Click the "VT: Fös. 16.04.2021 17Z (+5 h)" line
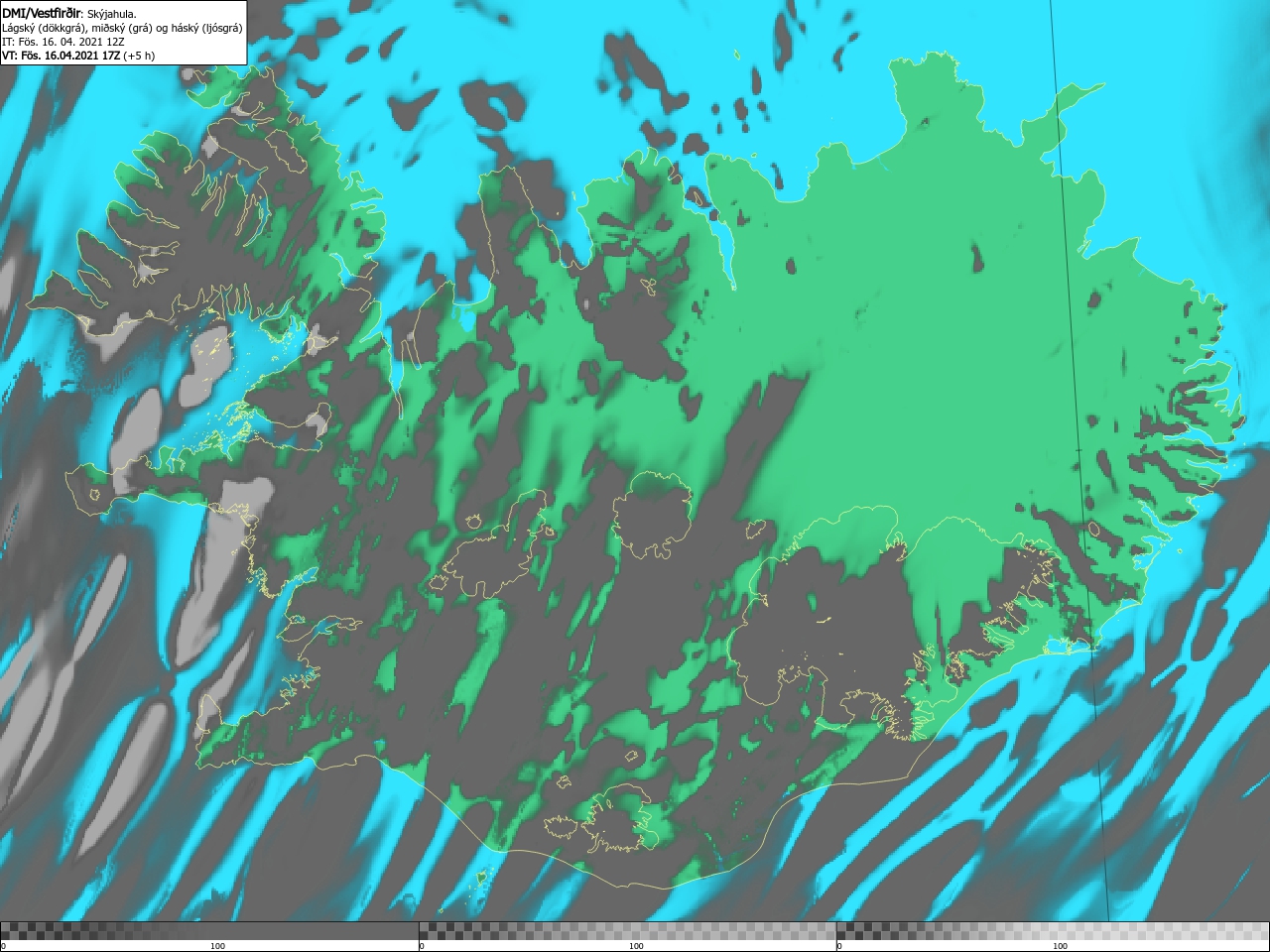The width and height of the screenshot is (1270, 952). [x=78, y=56]
